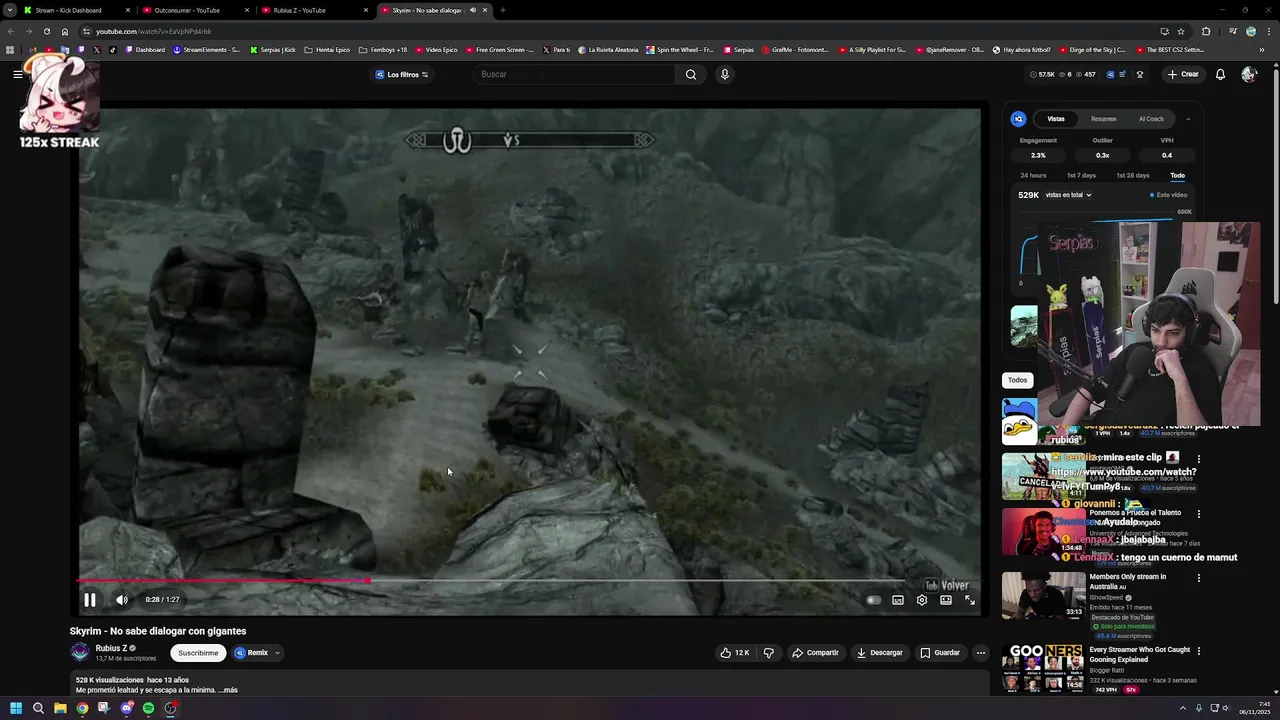Open Every Streamer Who Got Caught thumbnail

click(1044, 668)
